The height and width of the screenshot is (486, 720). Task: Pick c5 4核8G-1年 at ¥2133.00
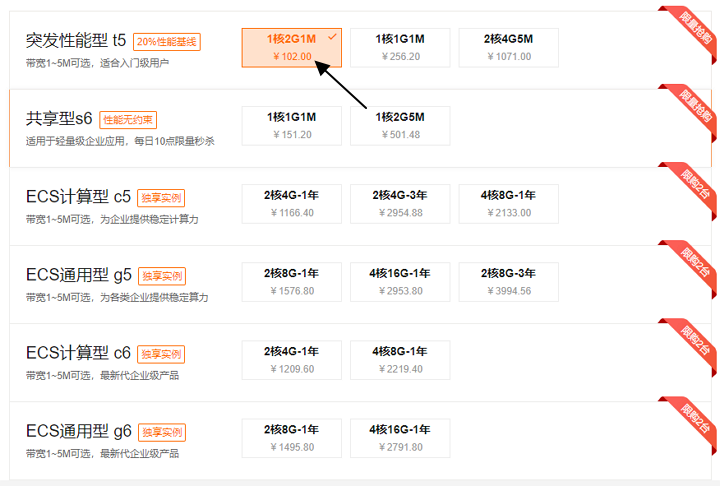point(508,204)
